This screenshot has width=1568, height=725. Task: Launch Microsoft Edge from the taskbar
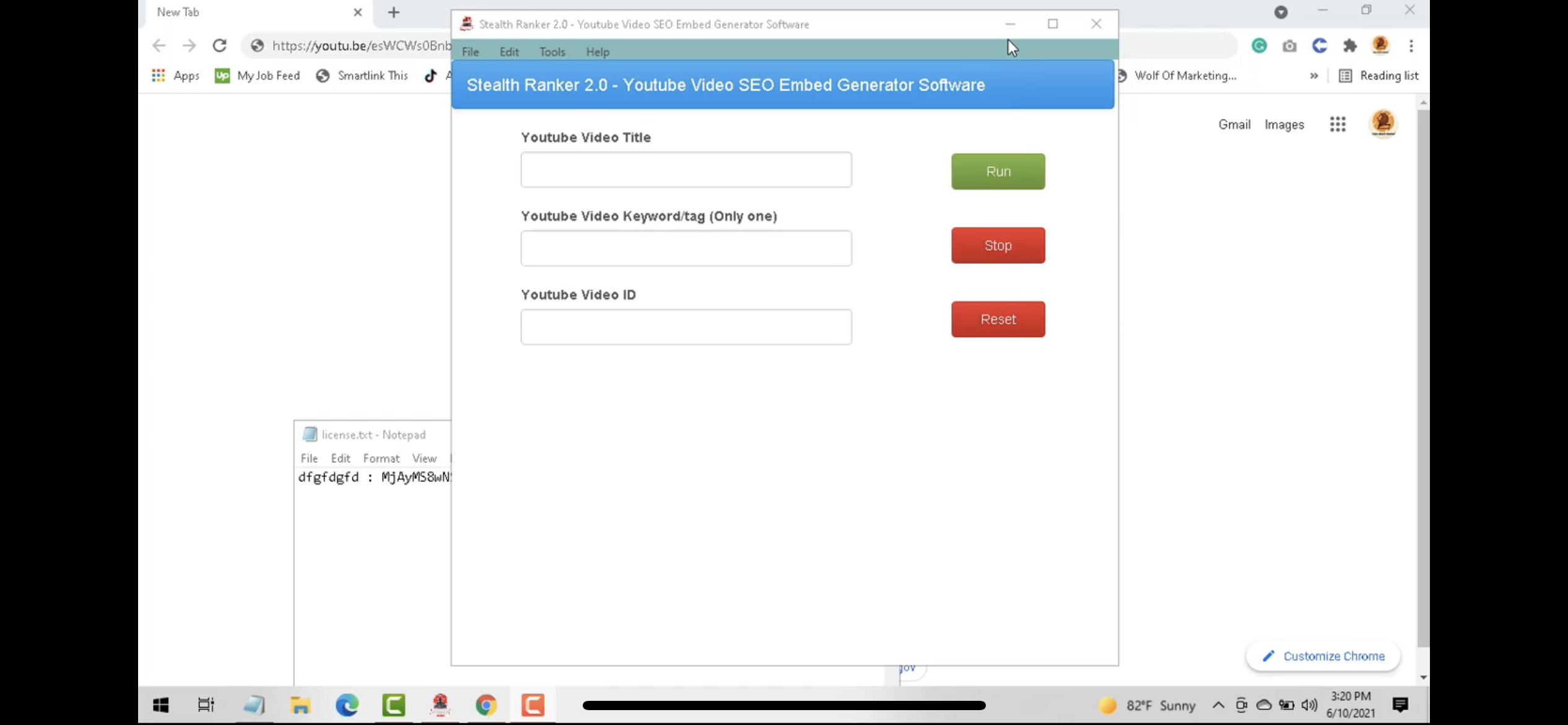pyautogui.click(x=347, y=705)
